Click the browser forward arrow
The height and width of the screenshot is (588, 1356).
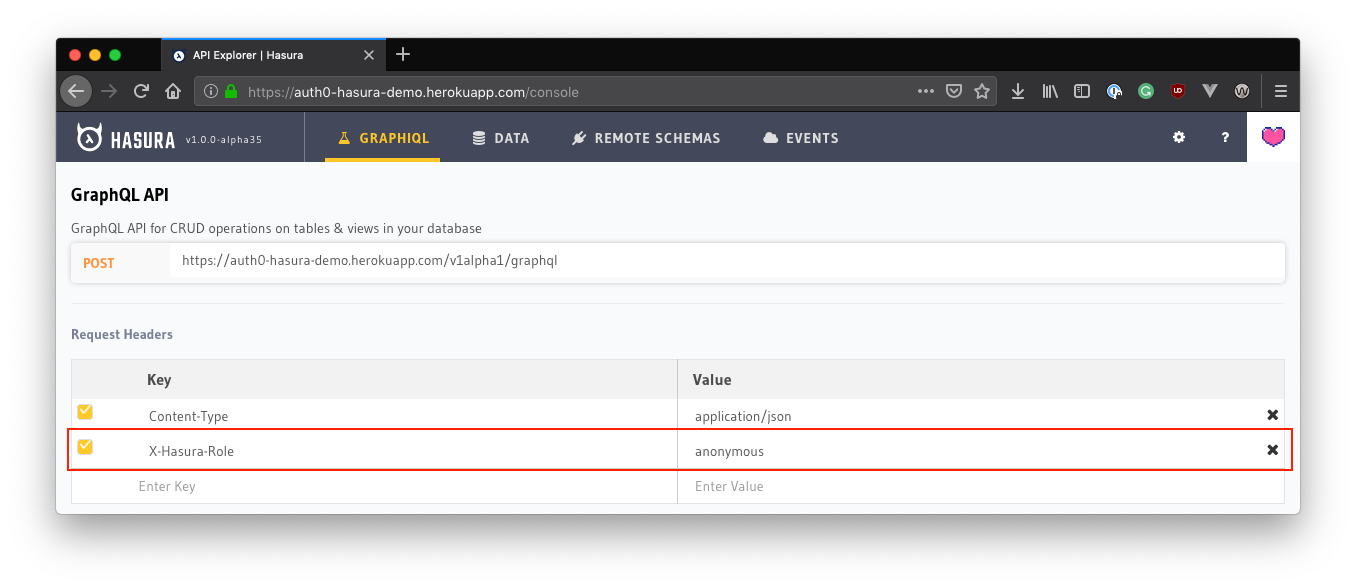tap(109, 91)
